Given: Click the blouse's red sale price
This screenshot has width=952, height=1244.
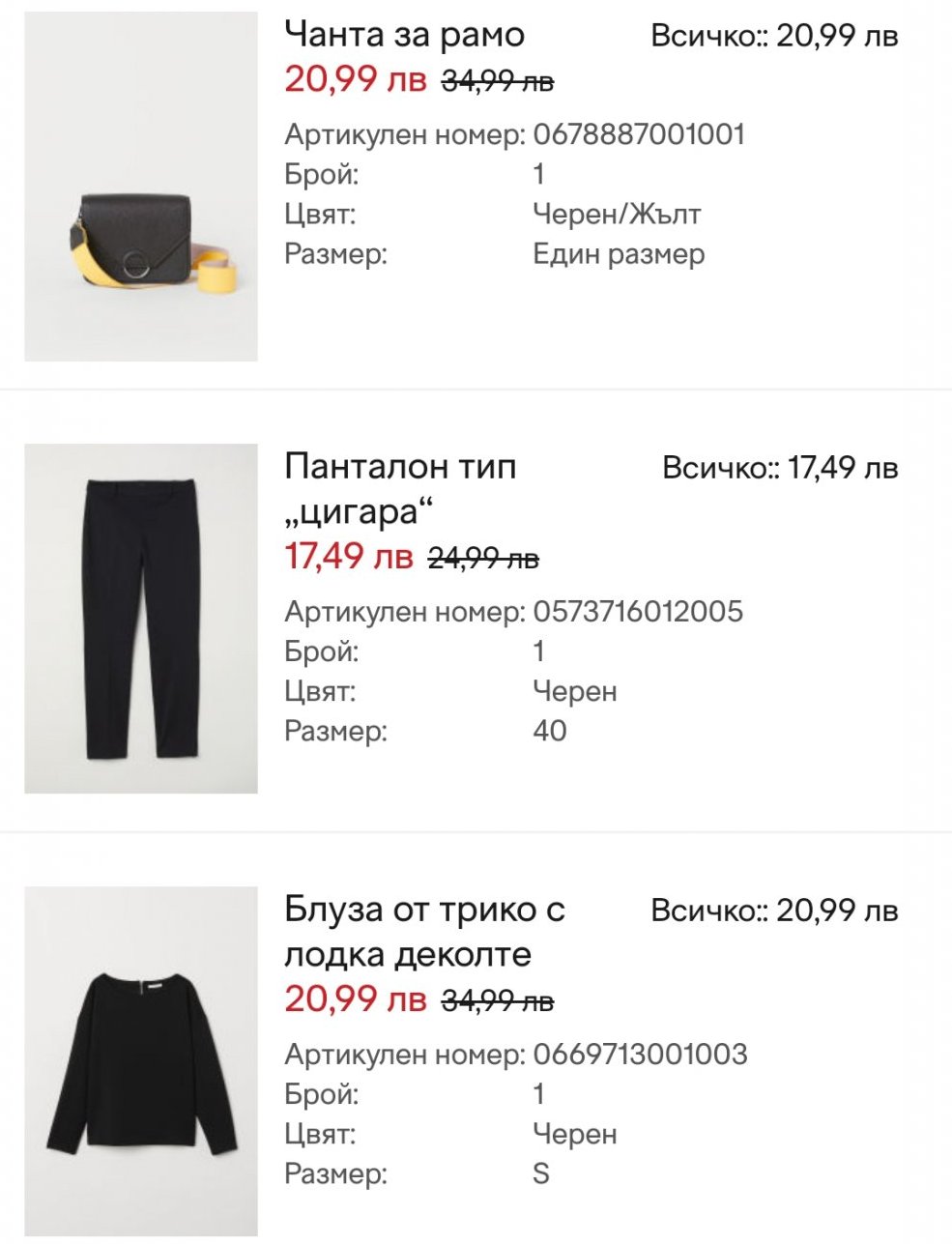Looking at the screenshot, I should click(355, 999).
